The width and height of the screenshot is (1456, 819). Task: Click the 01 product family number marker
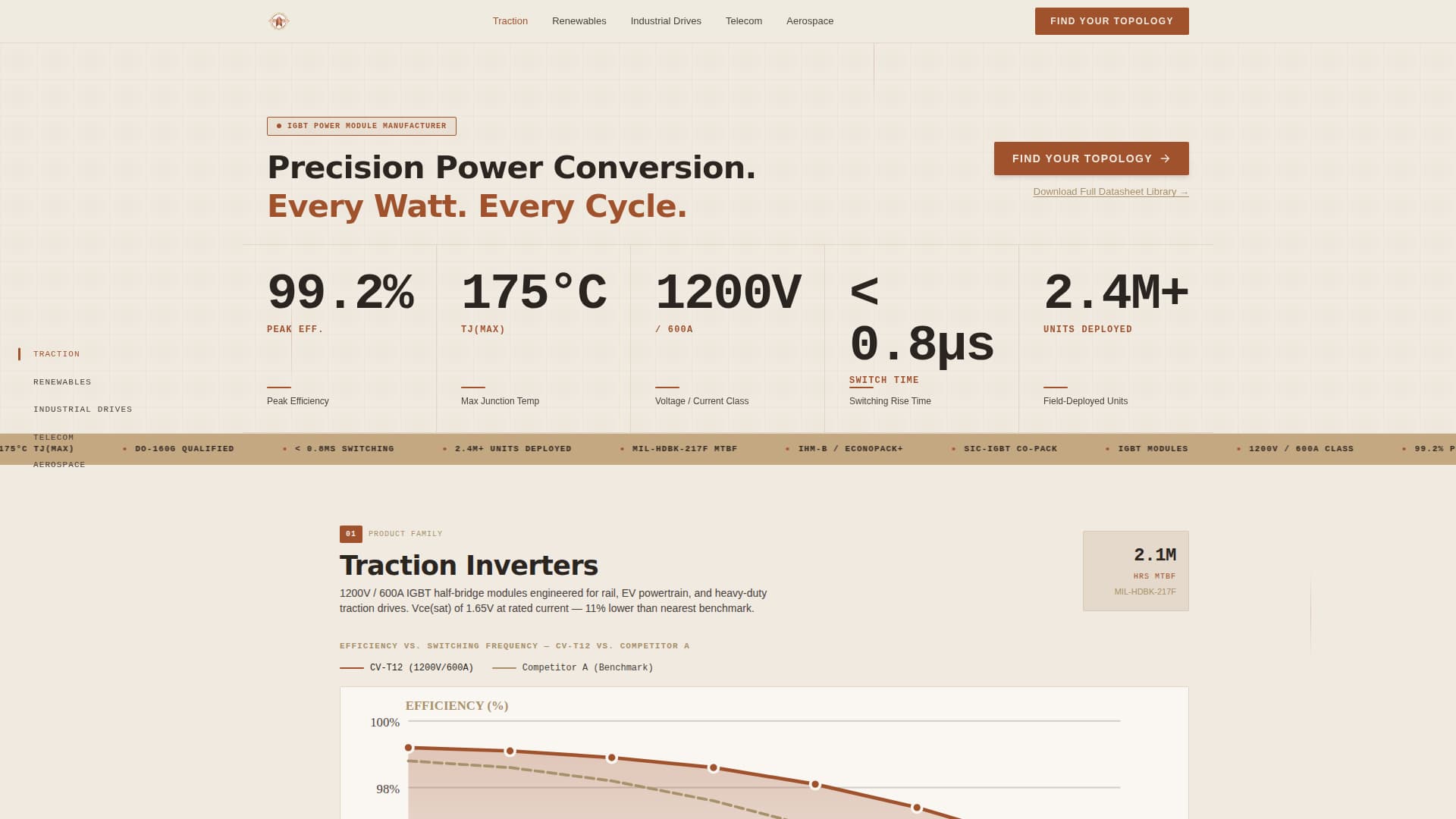(350, 534)
